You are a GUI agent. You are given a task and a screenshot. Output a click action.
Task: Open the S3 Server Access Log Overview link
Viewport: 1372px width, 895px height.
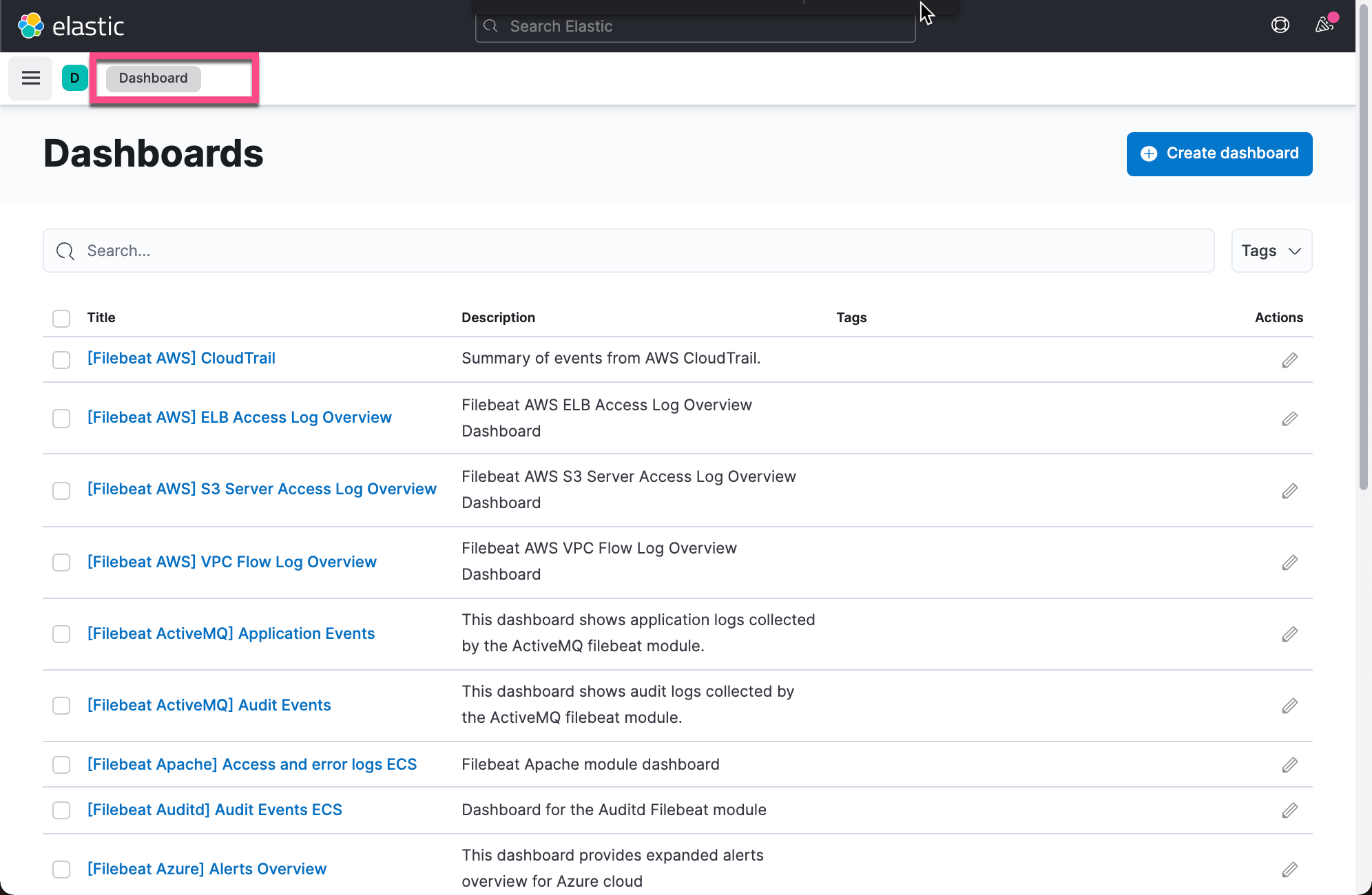pos(262,489)
